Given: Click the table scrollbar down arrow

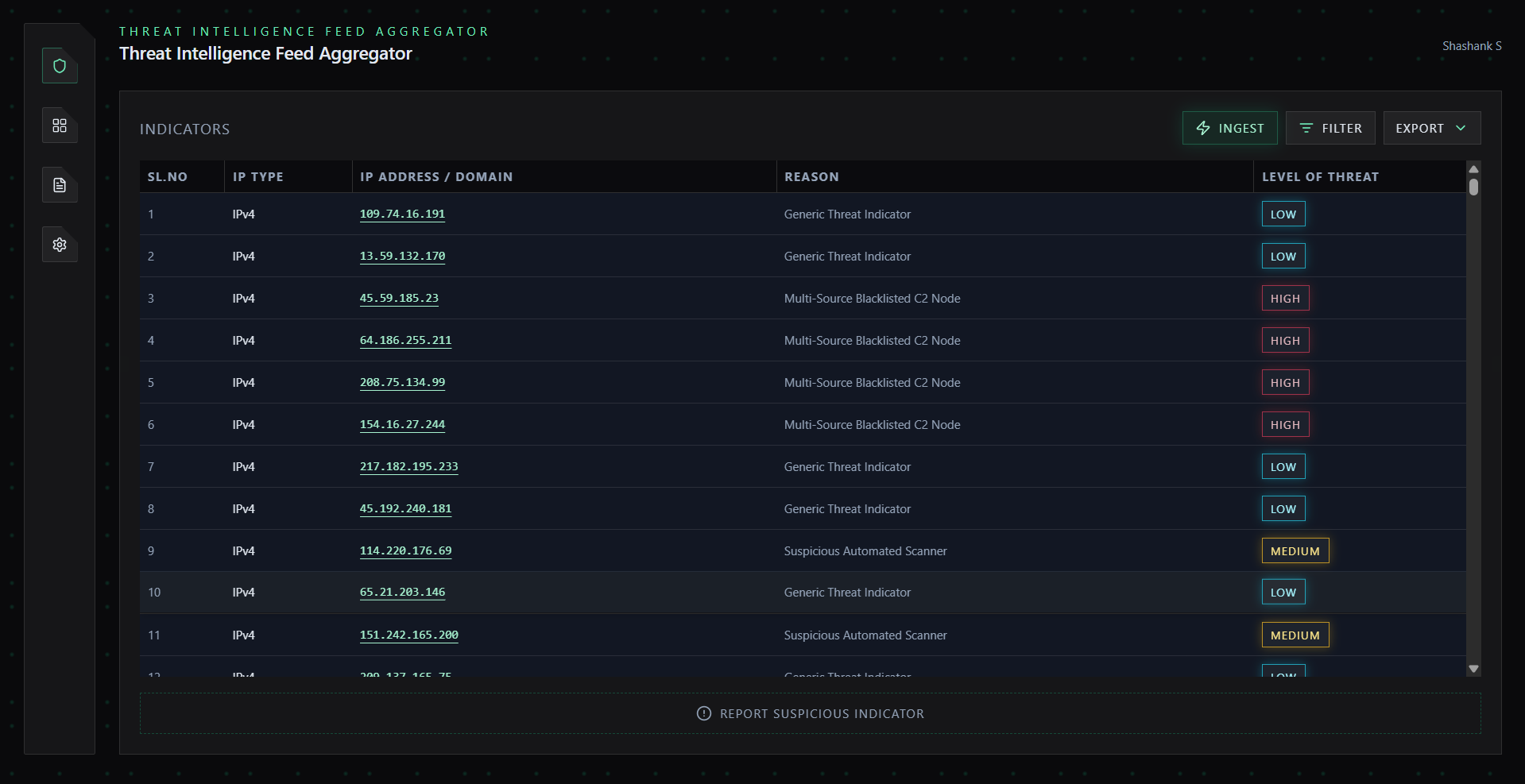Looking at the screenshot, I should pos(1473,669).
